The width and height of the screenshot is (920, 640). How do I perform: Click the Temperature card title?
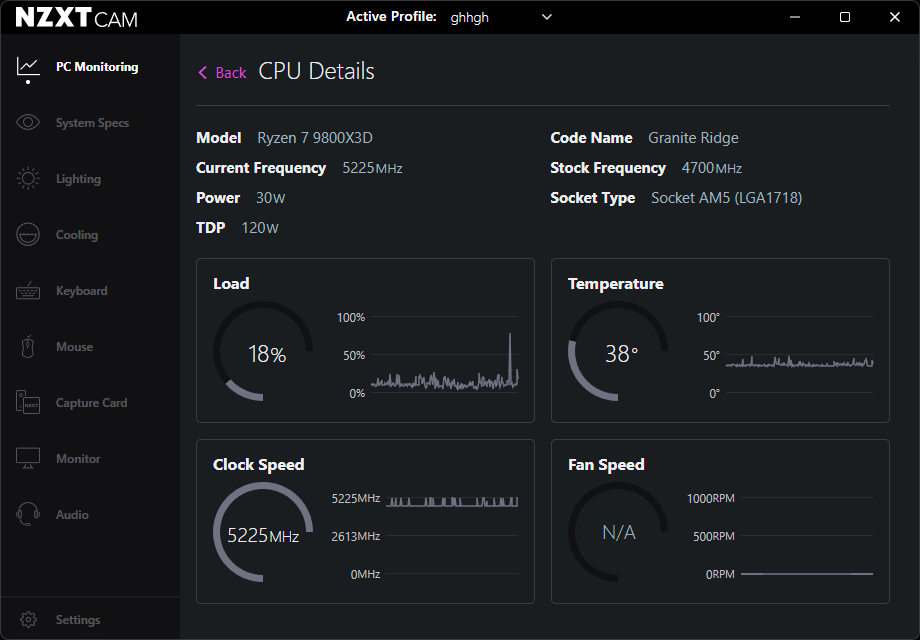tap(615, 284)
